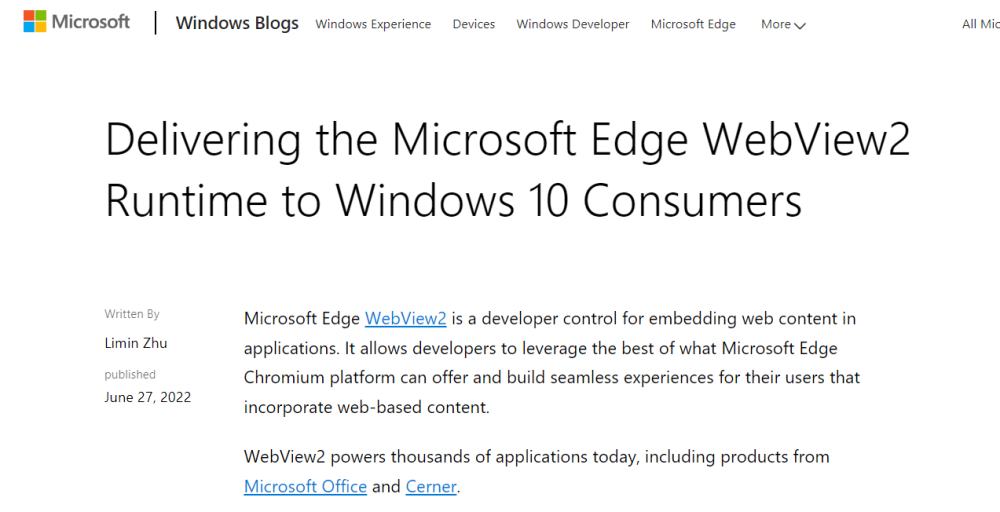The height and width of the screenshot is (512, 1000).
Task: Open the partially visible All Microsoft menu
Action: click(980, 24)
